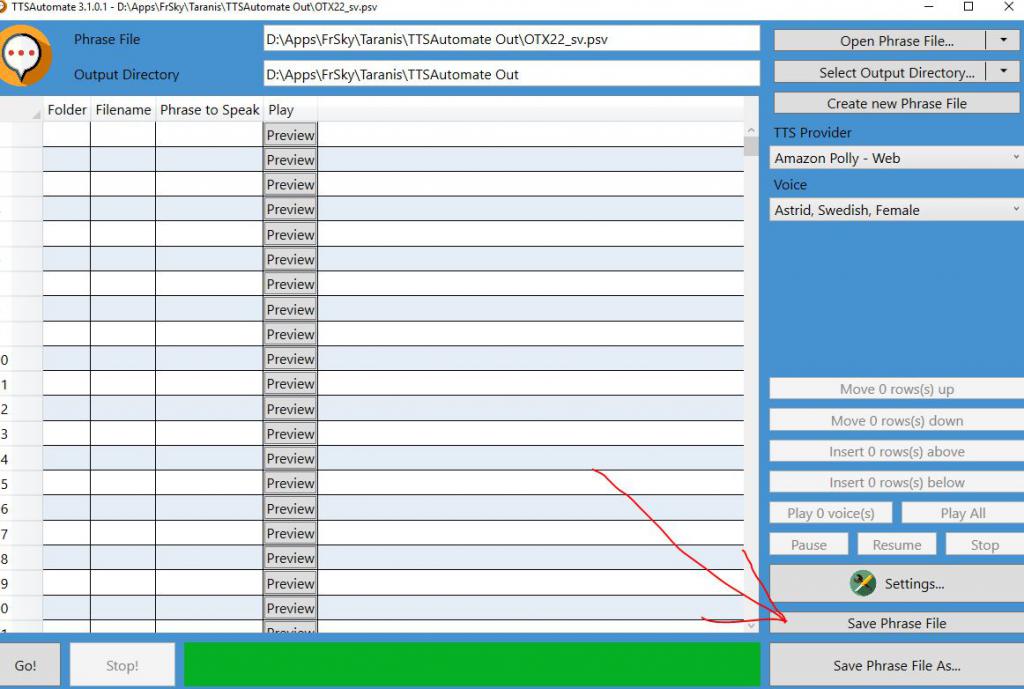Click the Settings wrench icon
Image resolution: width=1024 pixels, height=689 pixels.
pos(862,583)
